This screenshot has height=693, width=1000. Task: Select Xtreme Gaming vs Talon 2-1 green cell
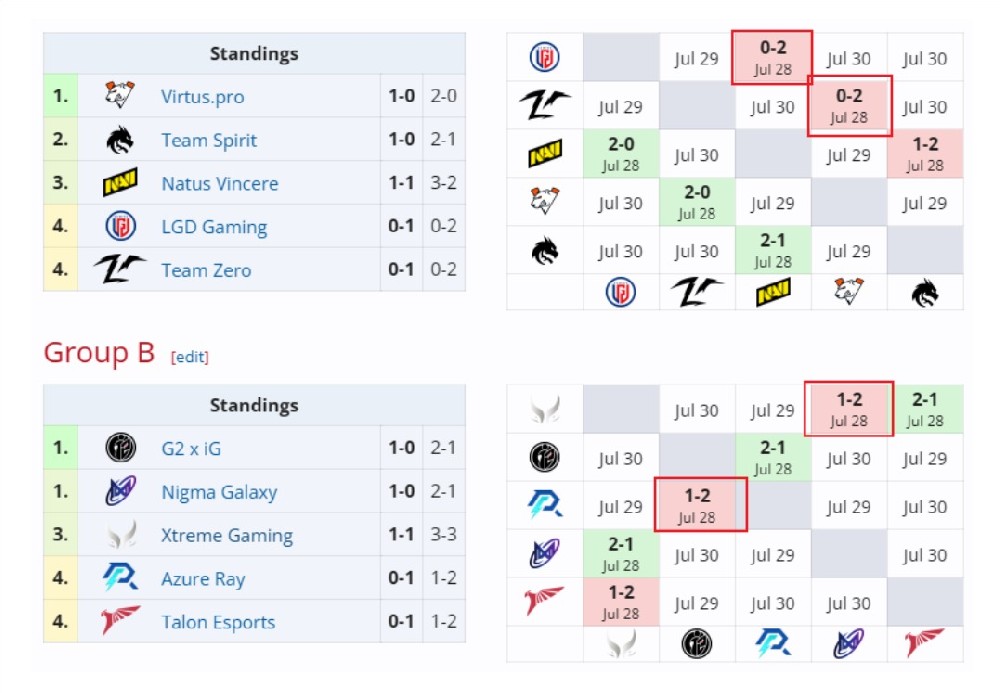pos(925,409)
